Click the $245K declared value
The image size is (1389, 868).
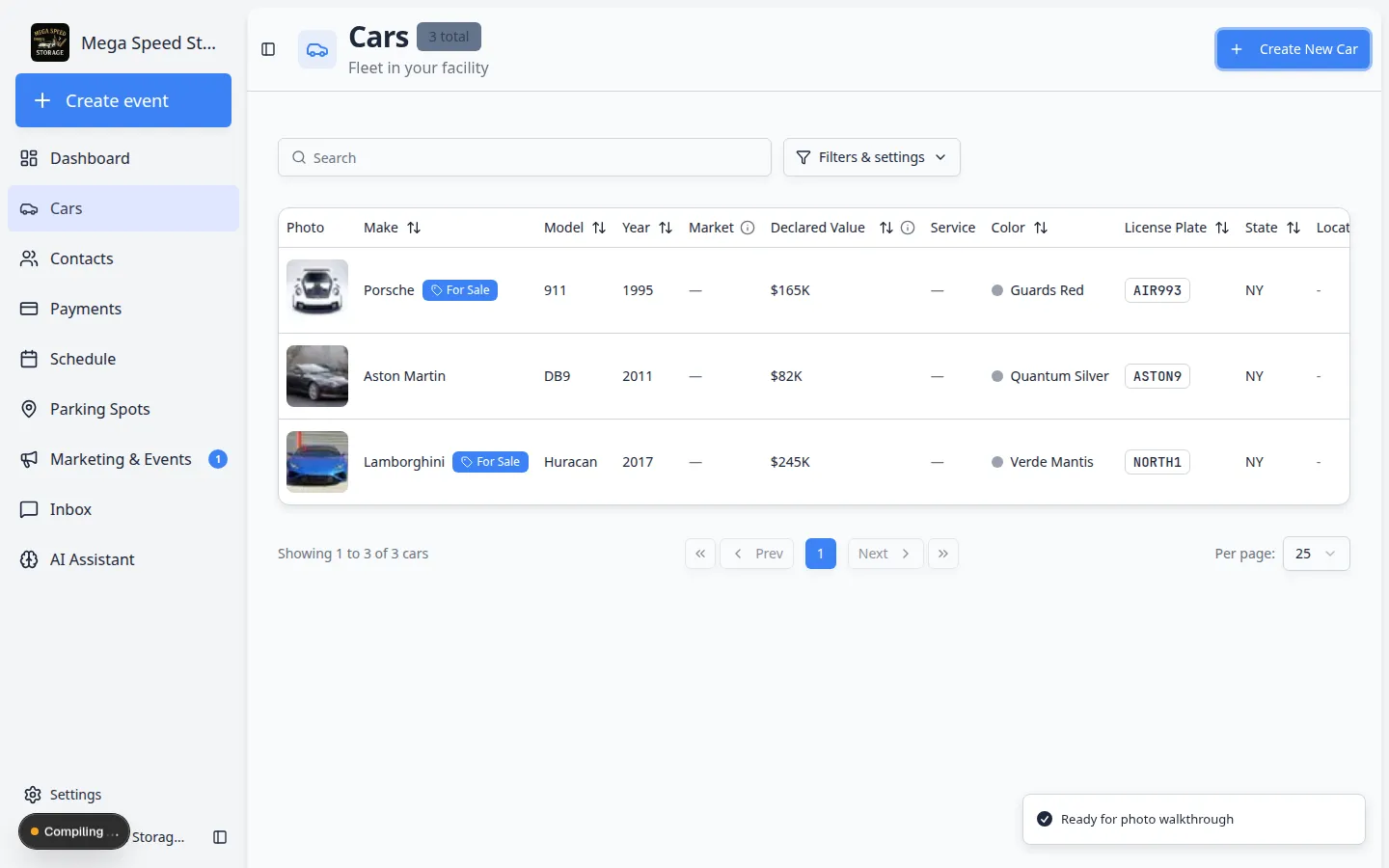[x=790, y=462]
